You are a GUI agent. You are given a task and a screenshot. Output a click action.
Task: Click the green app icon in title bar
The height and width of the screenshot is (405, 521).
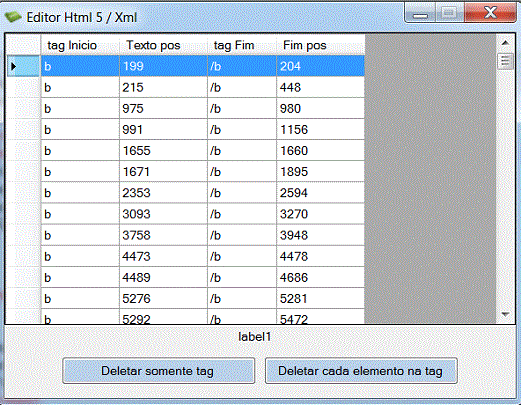13,17
